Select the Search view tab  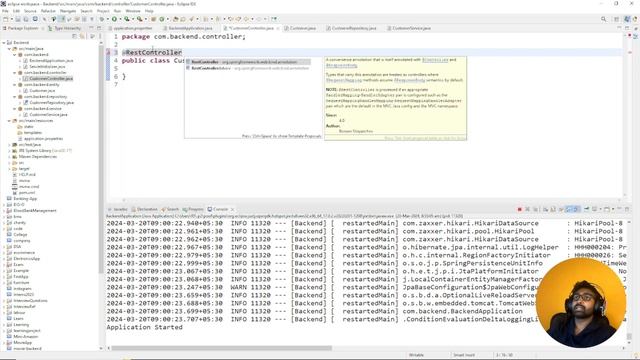pyautogui.click(x=170, y=209)
